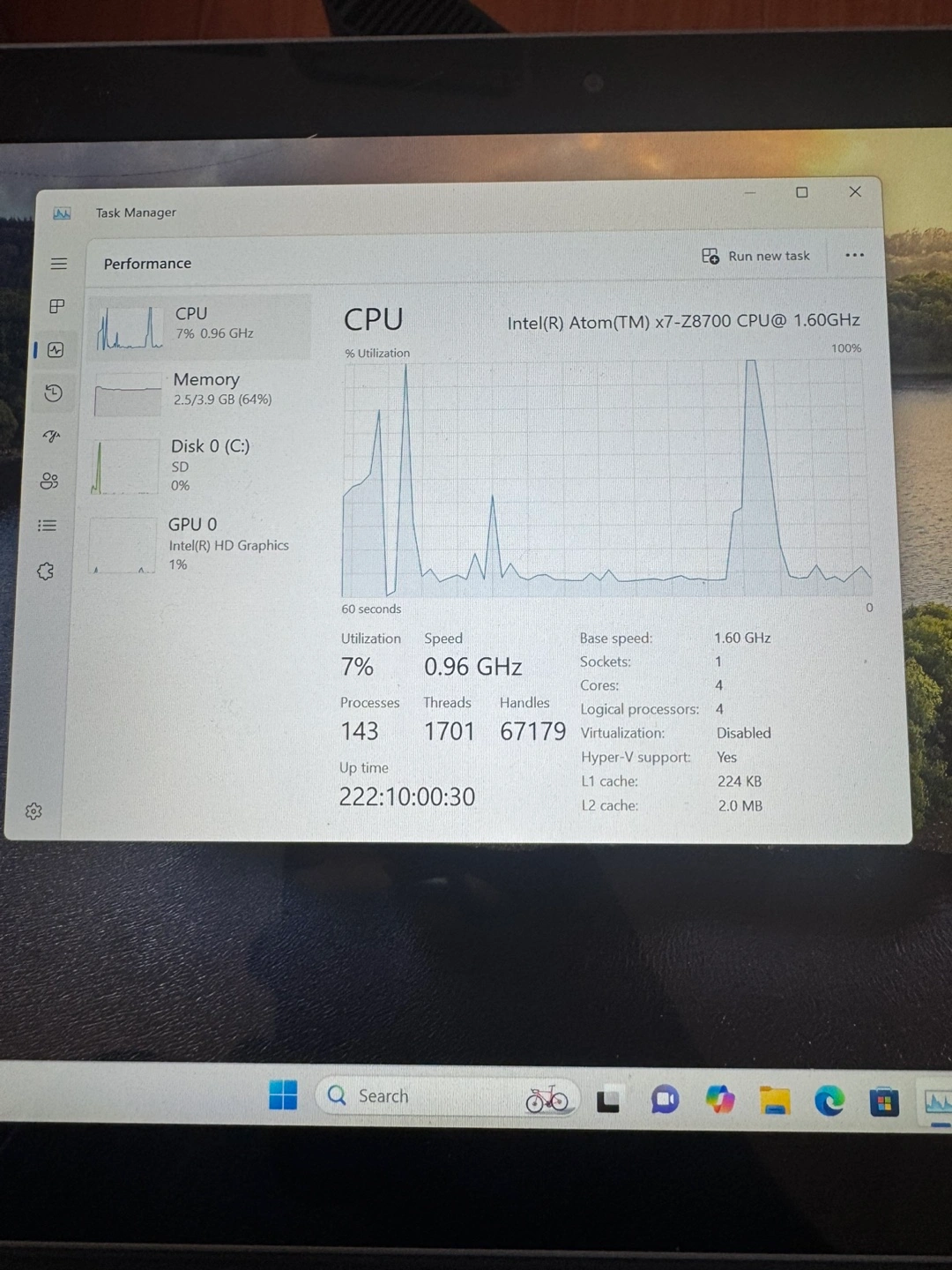Click the up time value 222:10:00:30
Image resolution: width=952 pixels, height=1270 pixels.
407,796
